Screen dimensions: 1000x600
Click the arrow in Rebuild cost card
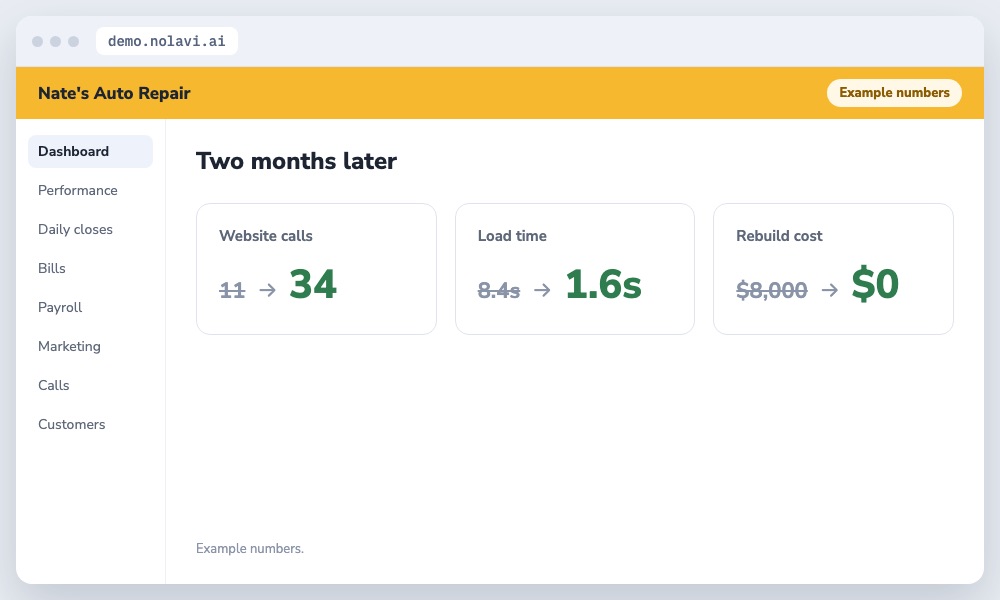point(830,290)
